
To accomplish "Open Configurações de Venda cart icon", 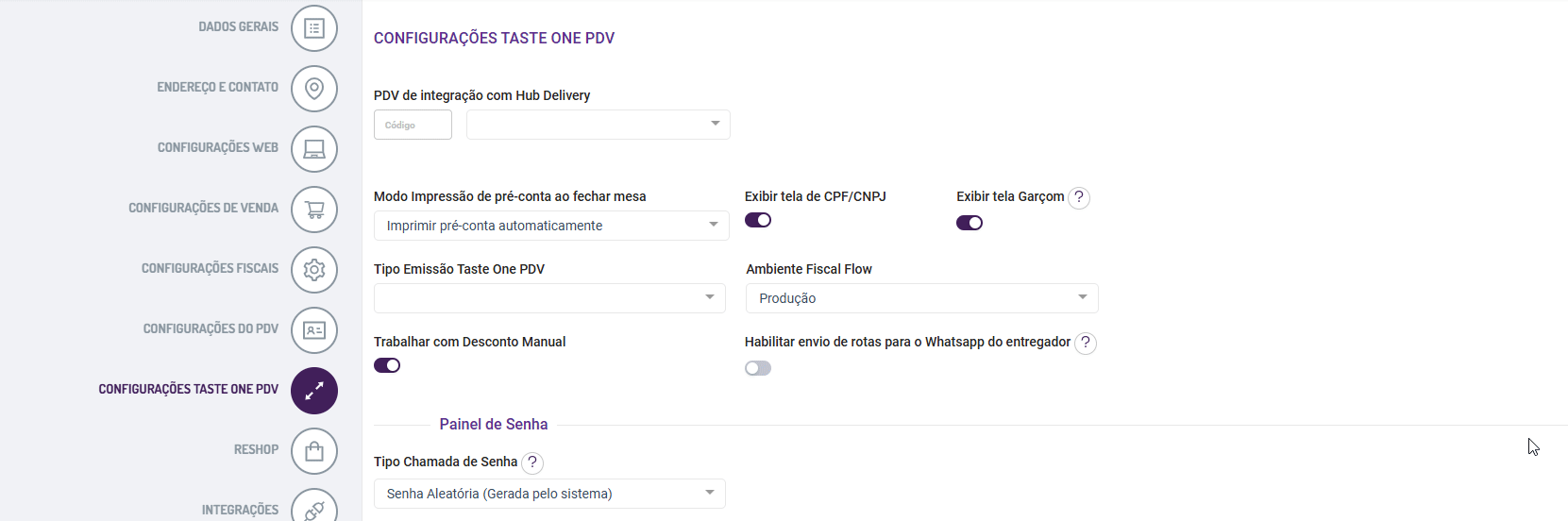I will [x=314, y=210].
